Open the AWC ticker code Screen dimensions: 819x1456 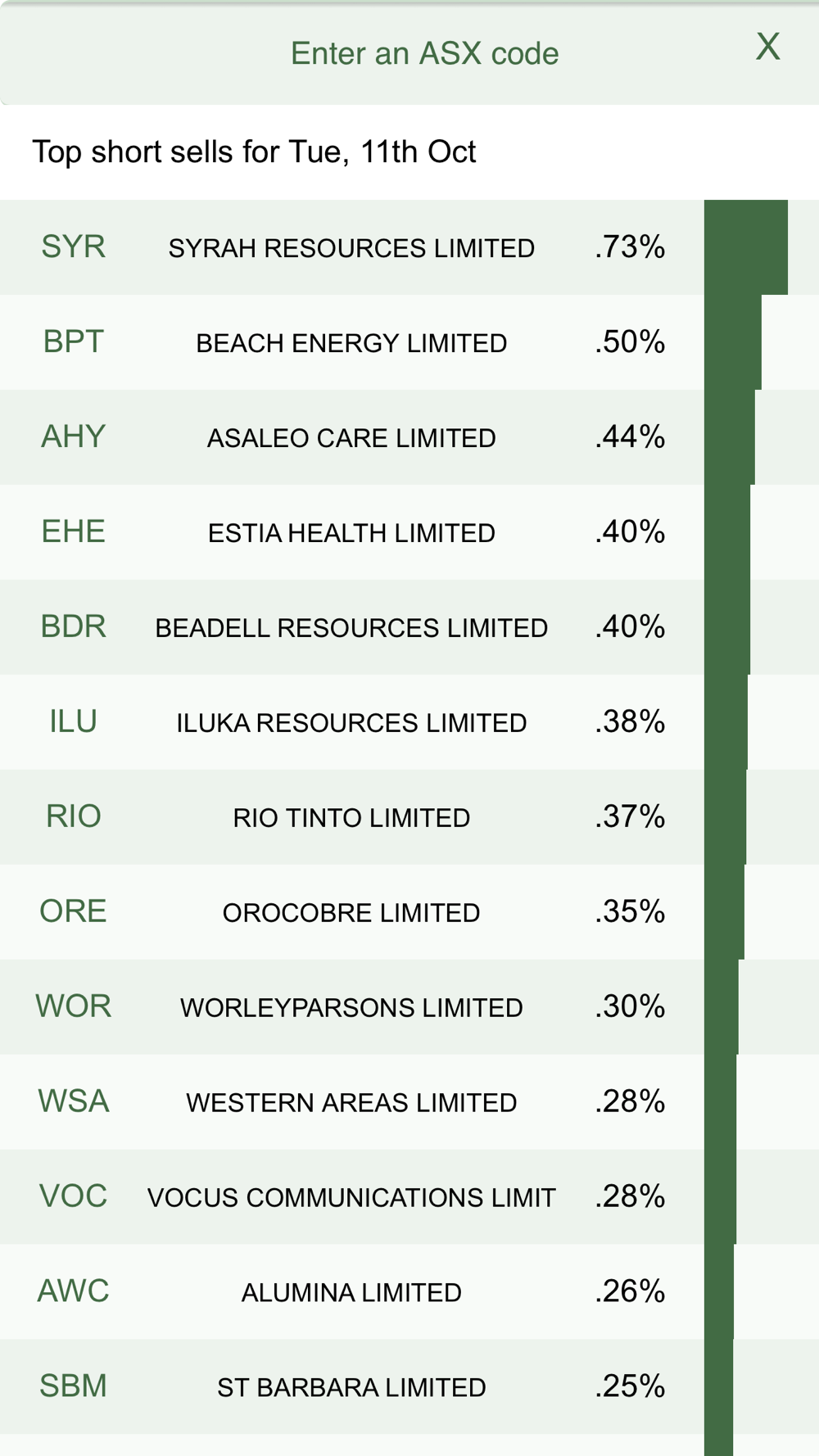(x=73, y=1291)
